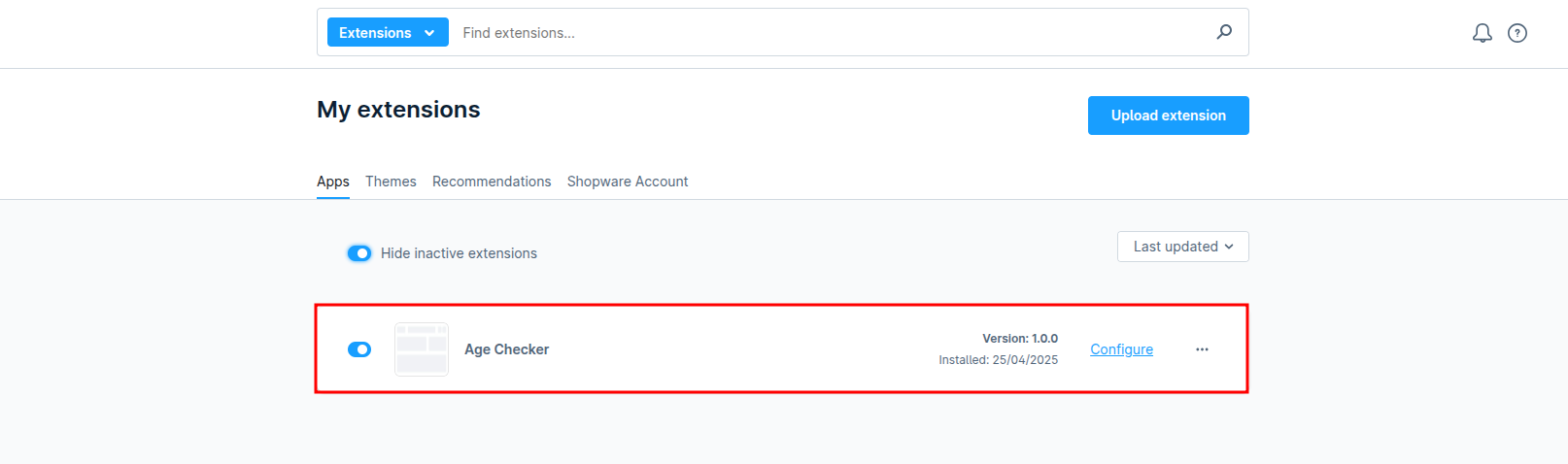Click the Age Checker version number text
The image size is (1568, 464).
(1020, 339)
